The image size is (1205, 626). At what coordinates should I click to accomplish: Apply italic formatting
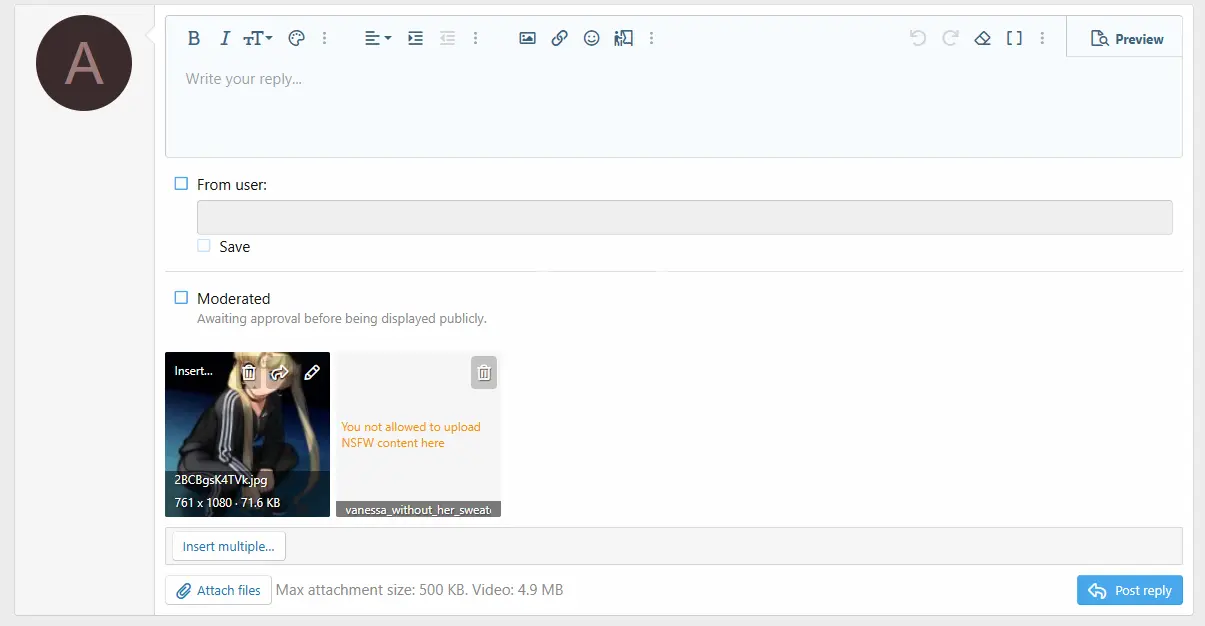coord(225,38)
